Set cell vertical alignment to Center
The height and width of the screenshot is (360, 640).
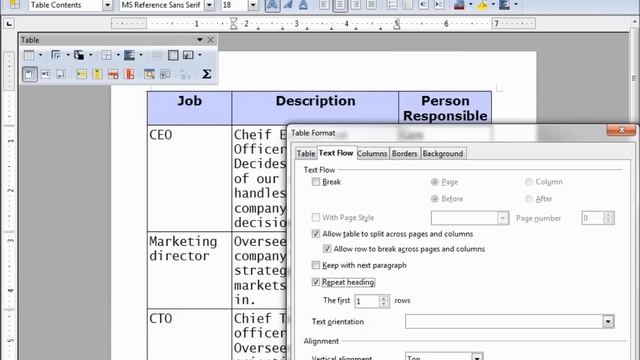[45, 74]
